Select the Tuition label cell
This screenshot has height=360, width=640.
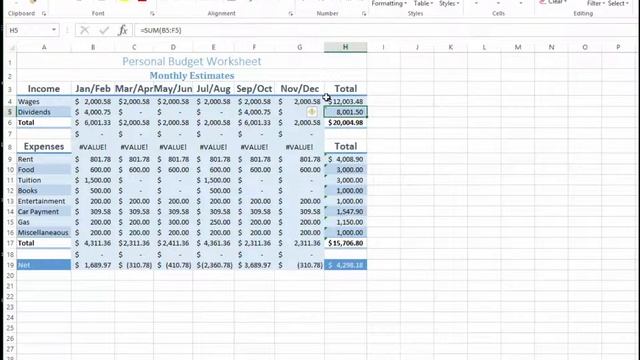coord(44,180)
